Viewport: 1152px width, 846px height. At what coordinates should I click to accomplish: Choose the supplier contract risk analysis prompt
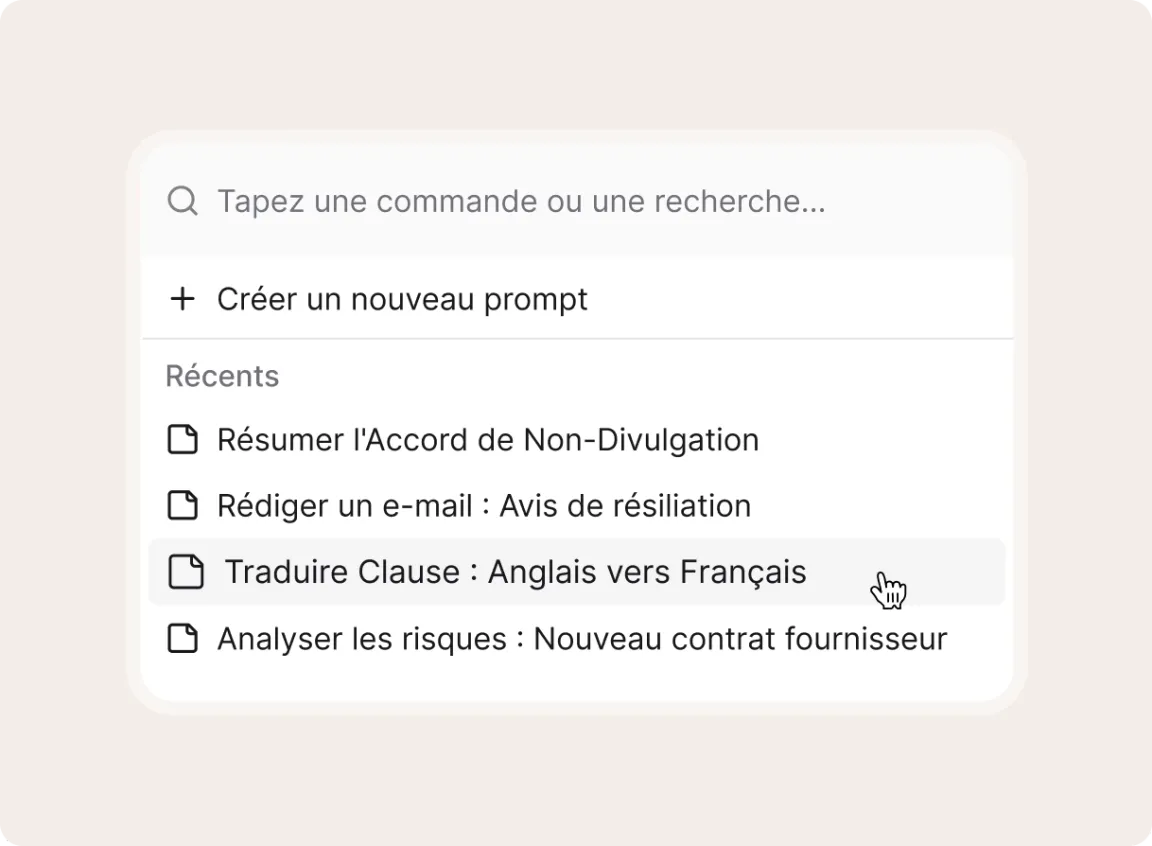click(581, 638)
